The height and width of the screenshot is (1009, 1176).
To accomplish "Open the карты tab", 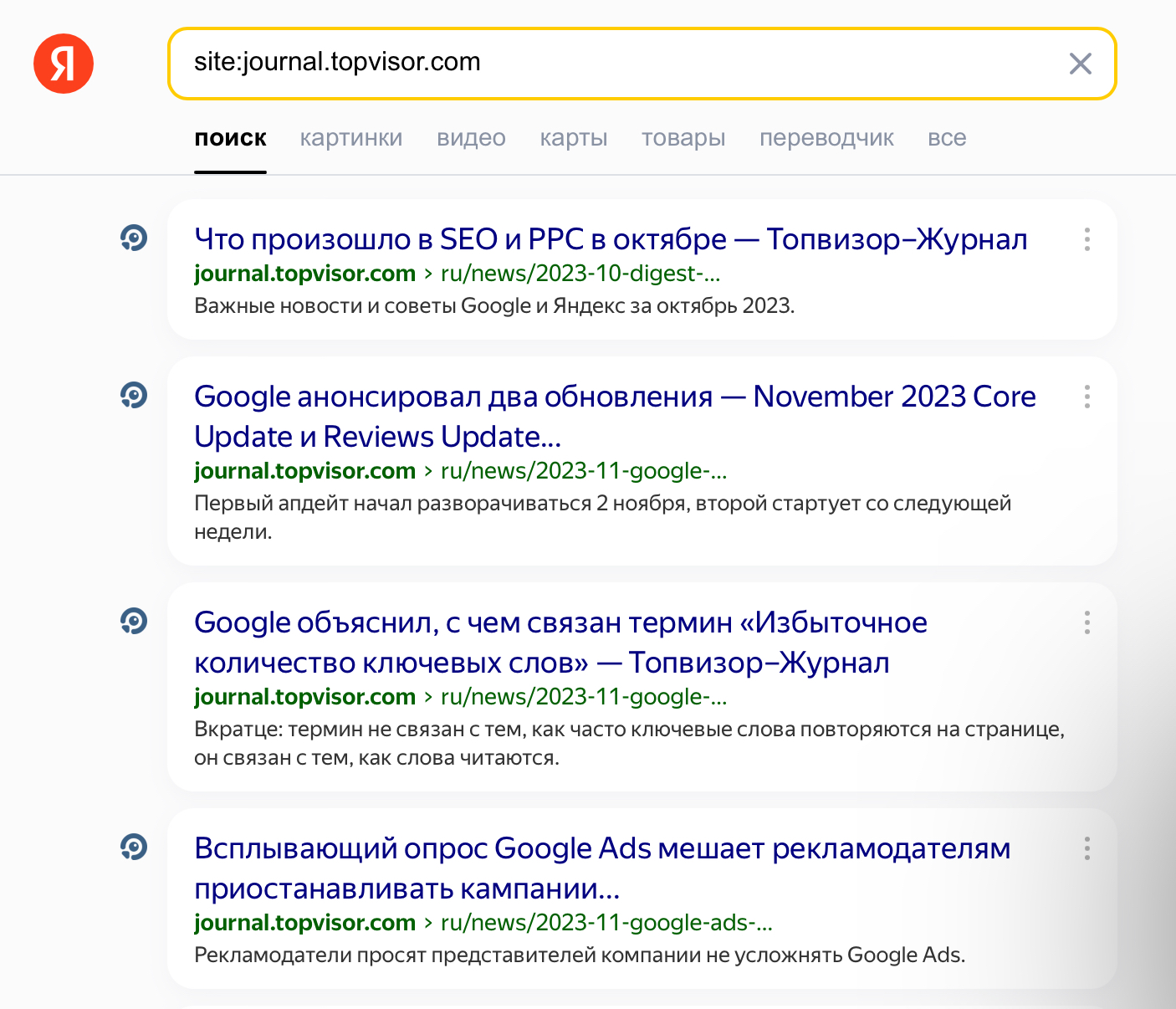I will pos(574,138).
